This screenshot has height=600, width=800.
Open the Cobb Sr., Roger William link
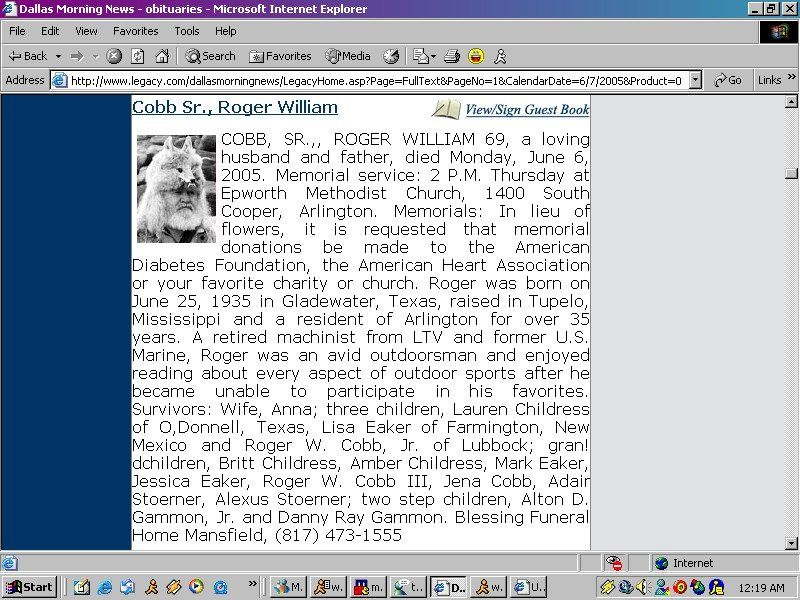coord(234,107)
